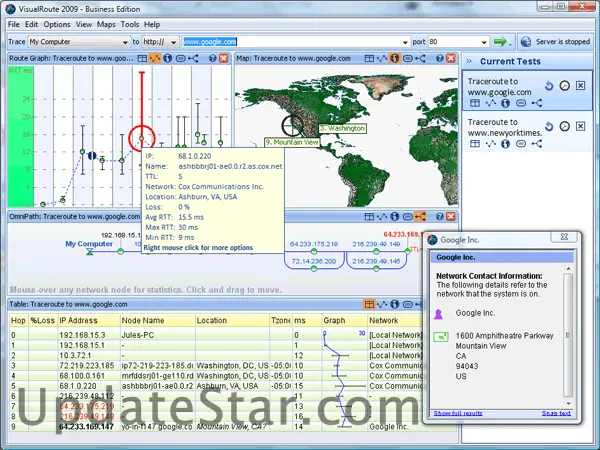600x450 pixels.
Task: Click highlighted OmniPath icon in OmniPath panel header
Action: pos(420,217)
